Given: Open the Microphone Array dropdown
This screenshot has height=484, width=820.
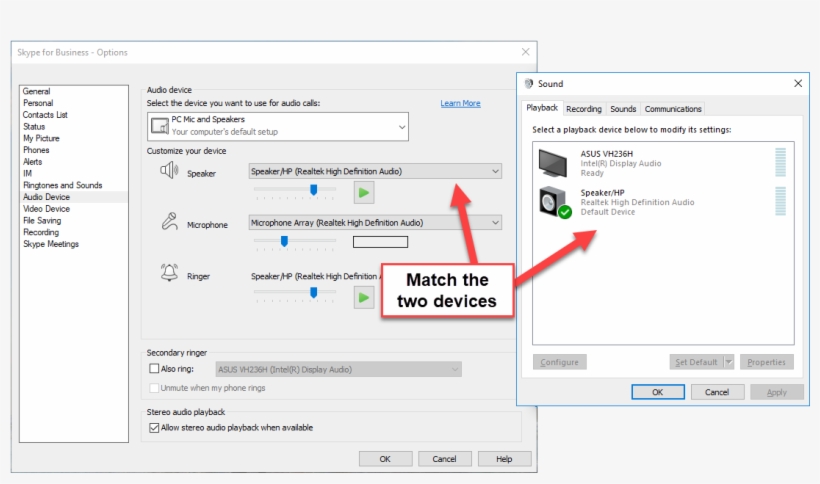Looking at the screenshot, I should click(x=495, y=223).
